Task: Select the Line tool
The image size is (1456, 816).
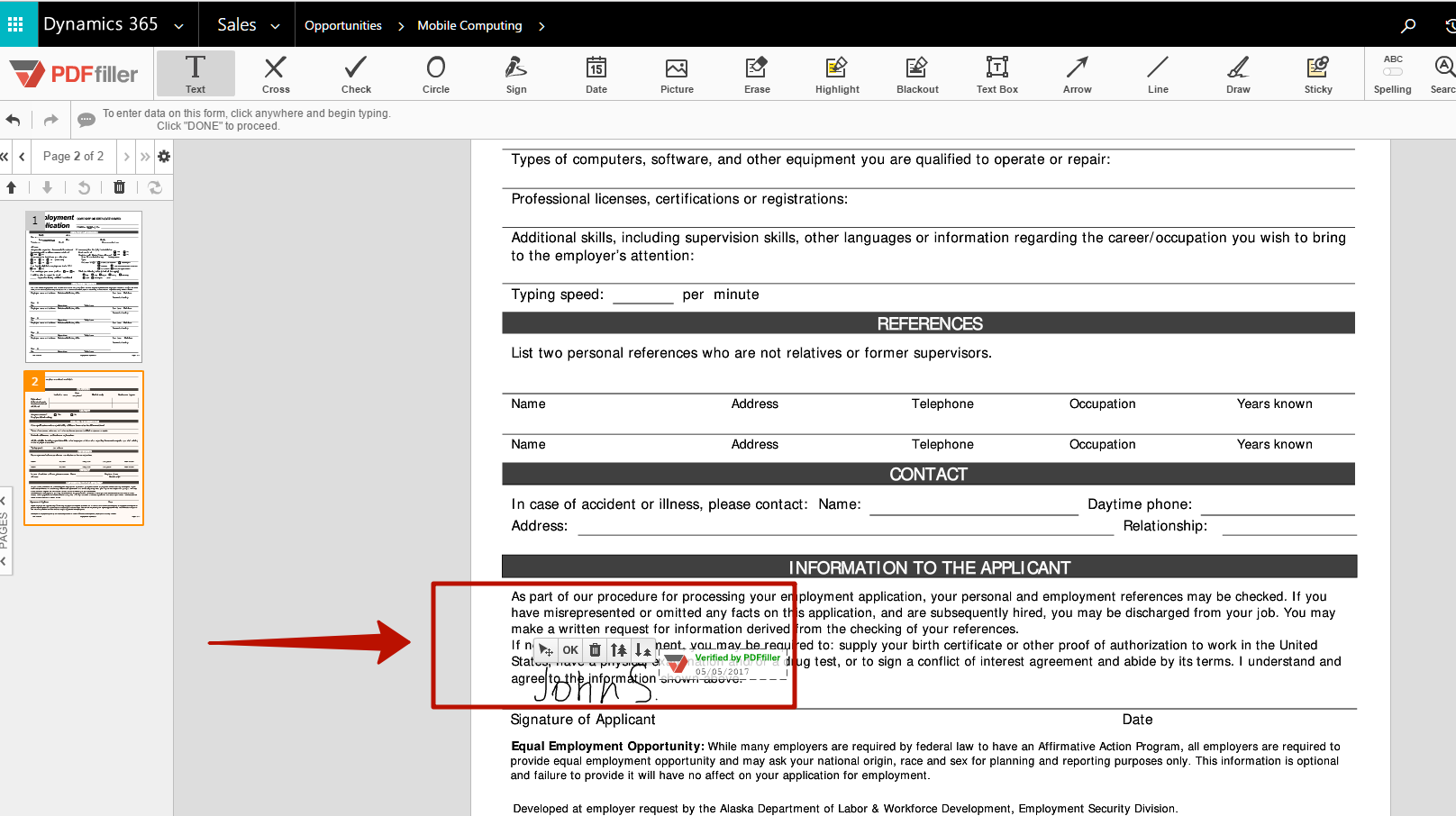Action: [x=1158, y=73]
